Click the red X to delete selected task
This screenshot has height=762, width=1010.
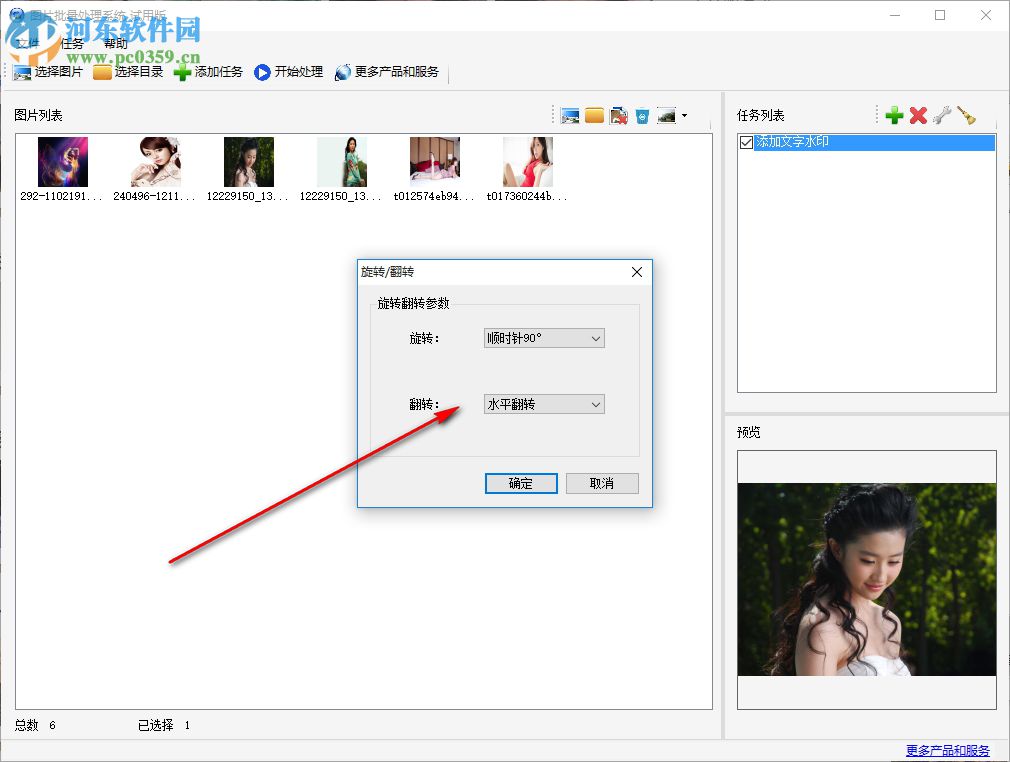coord(918,114)
